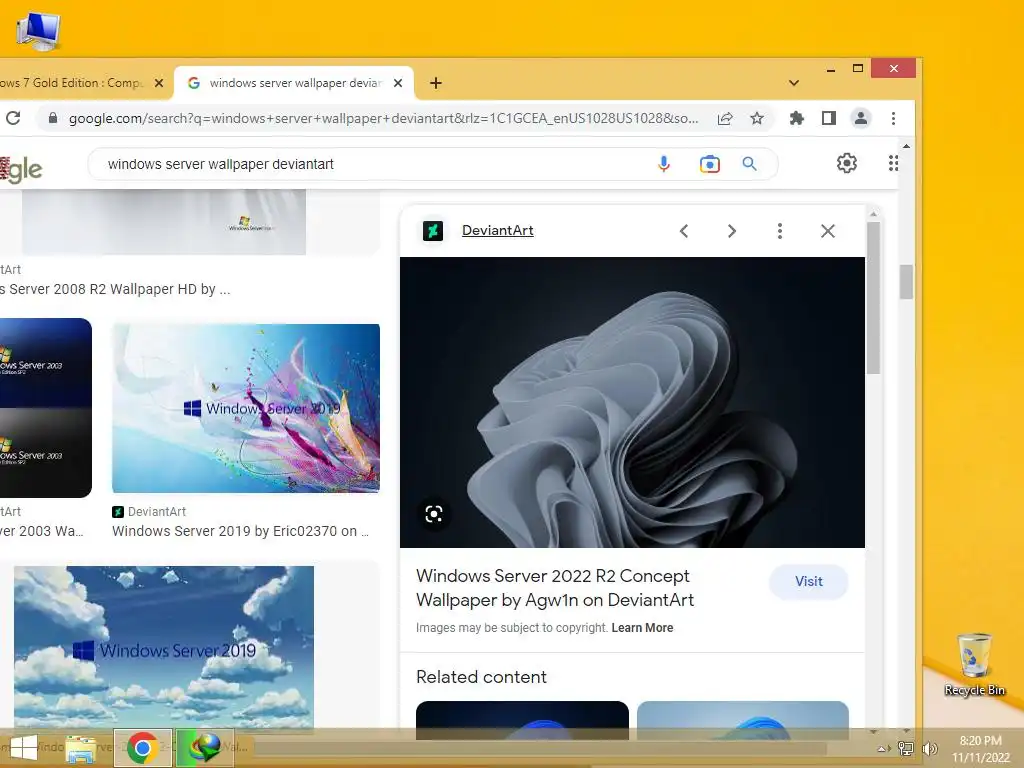Click the Google logo
Screen dimensions: 1024x768
click(21, 170)
